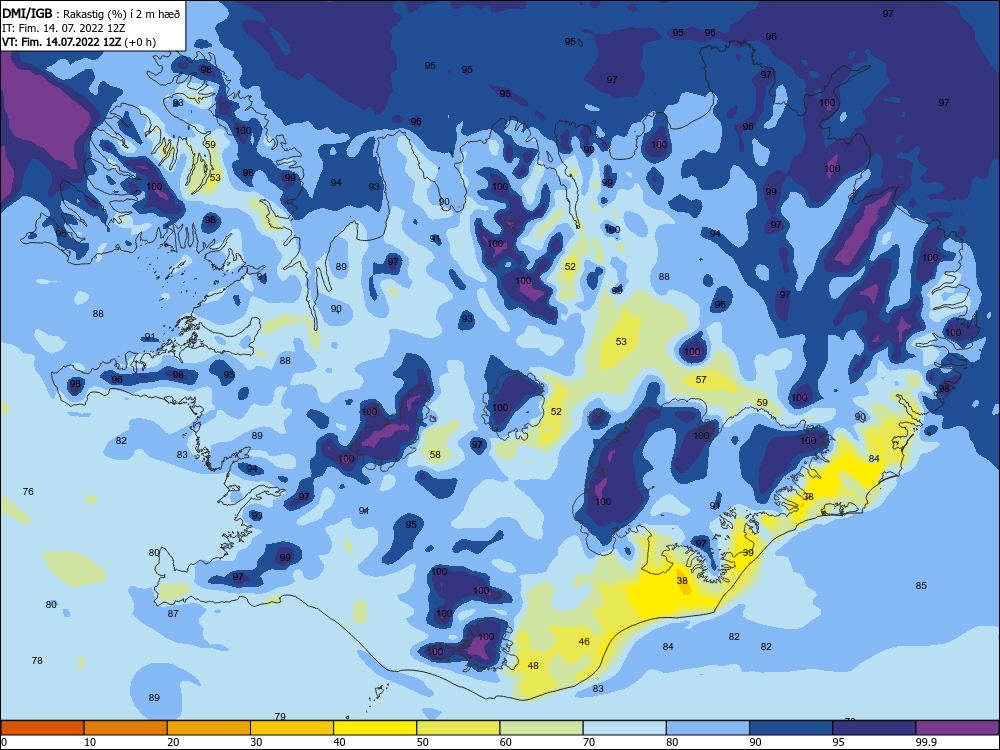Click the legend scale label '20'

[x=173, y=742]
